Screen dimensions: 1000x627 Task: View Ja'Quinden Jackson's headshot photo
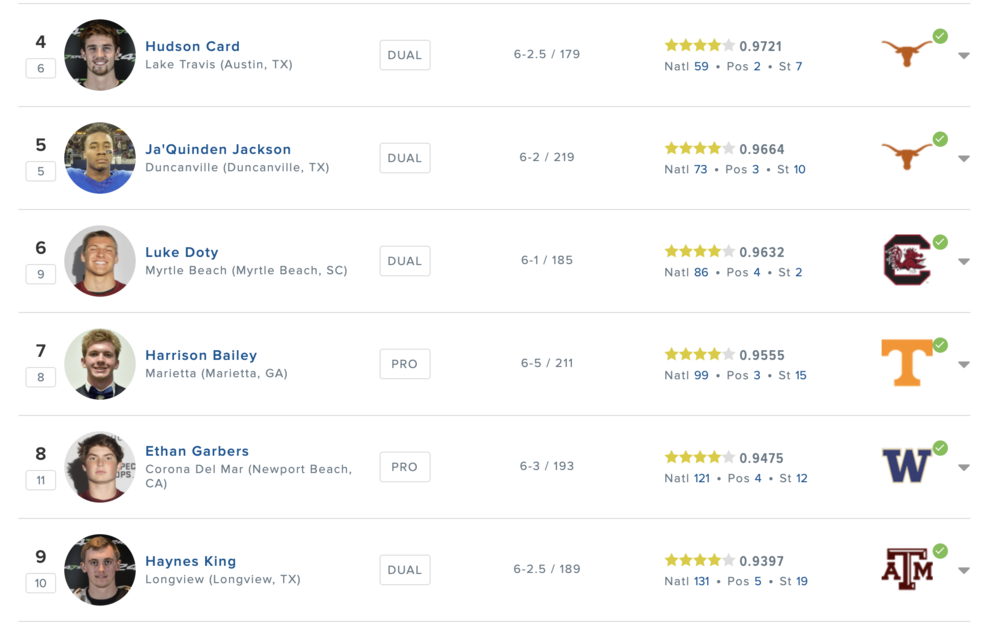point(100,158)
